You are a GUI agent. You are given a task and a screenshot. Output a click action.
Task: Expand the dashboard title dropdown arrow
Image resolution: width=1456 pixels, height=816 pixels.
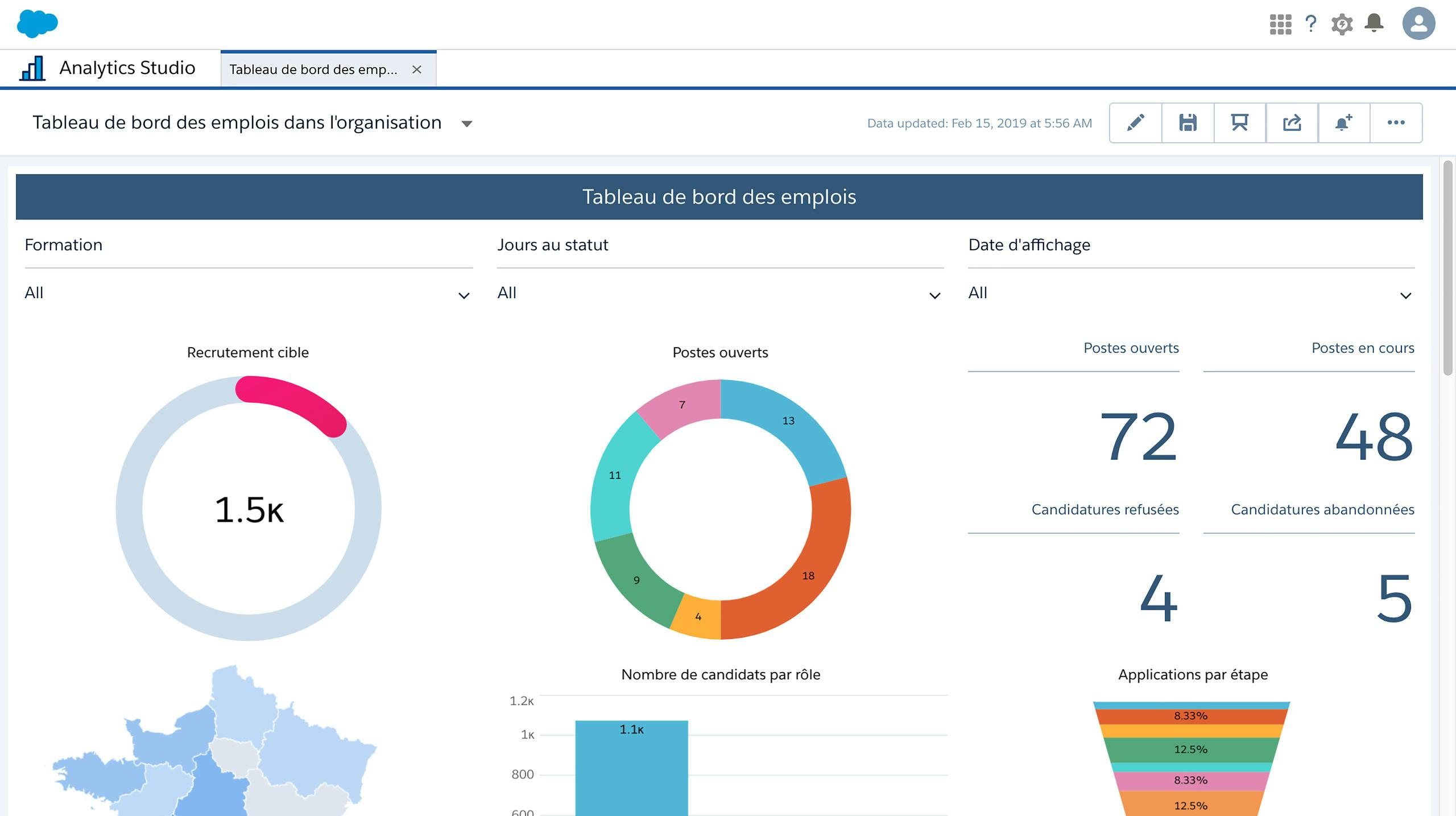(x=467, y=123)
